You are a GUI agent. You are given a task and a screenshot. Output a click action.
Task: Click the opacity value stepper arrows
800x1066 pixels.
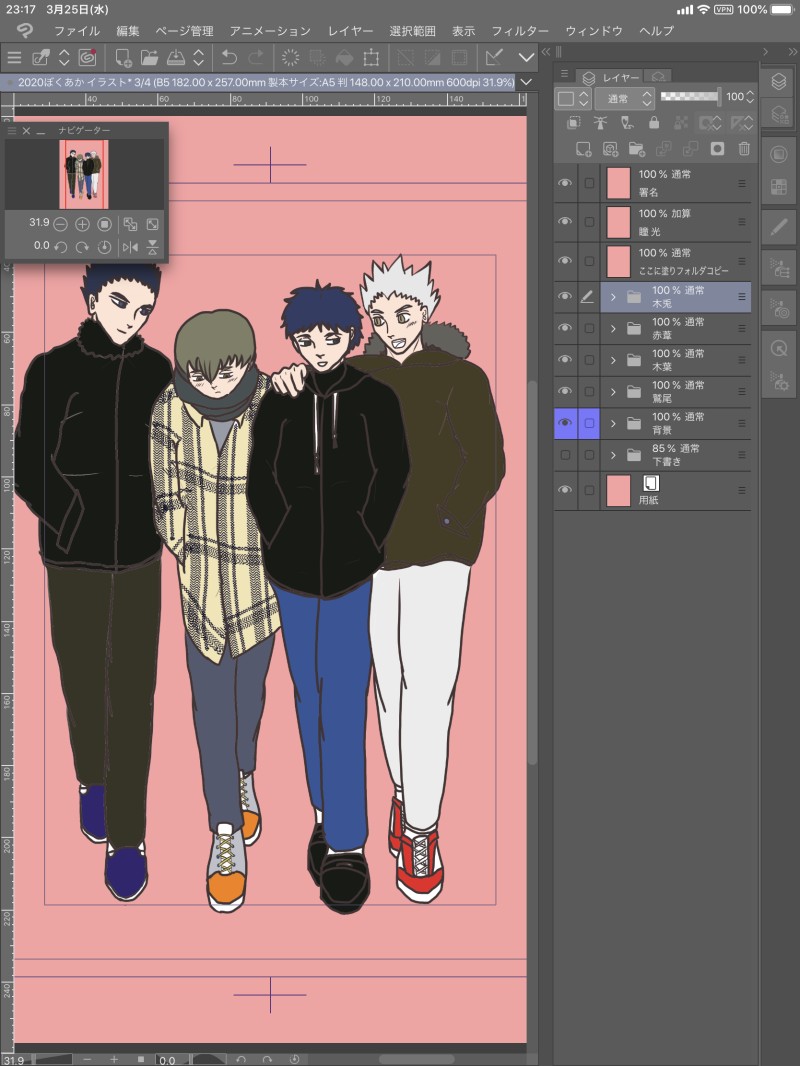coord(750,97)
